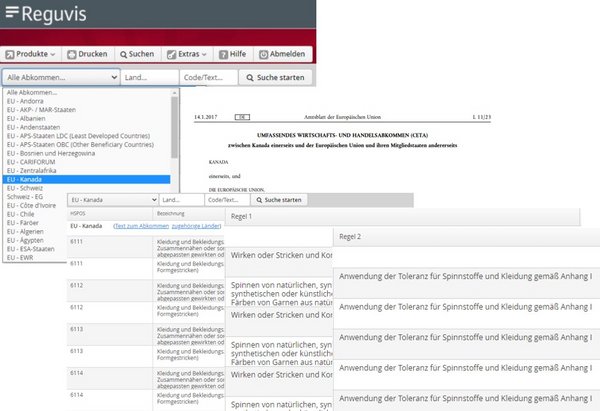Select 'EU - Côte d'Ivoire' option
Image resolution: width=600 pixels, height=411 pixels.
pos(31,206)
